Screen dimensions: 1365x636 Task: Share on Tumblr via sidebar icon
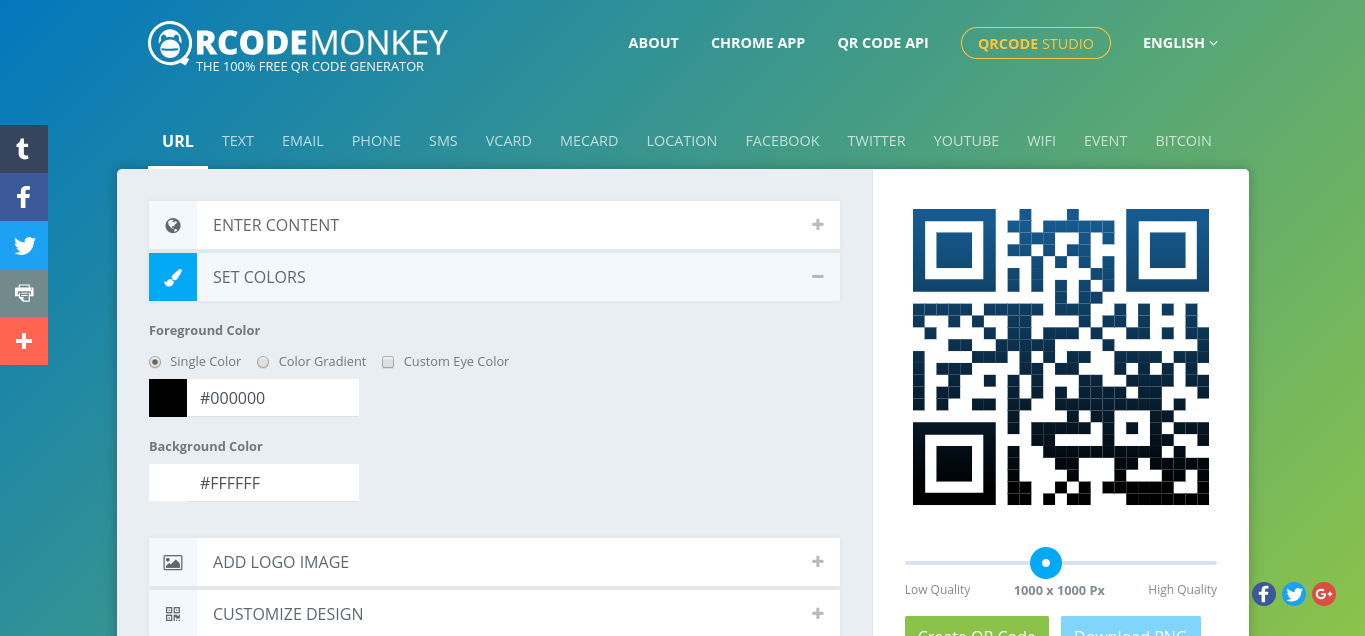click(24, 149)
